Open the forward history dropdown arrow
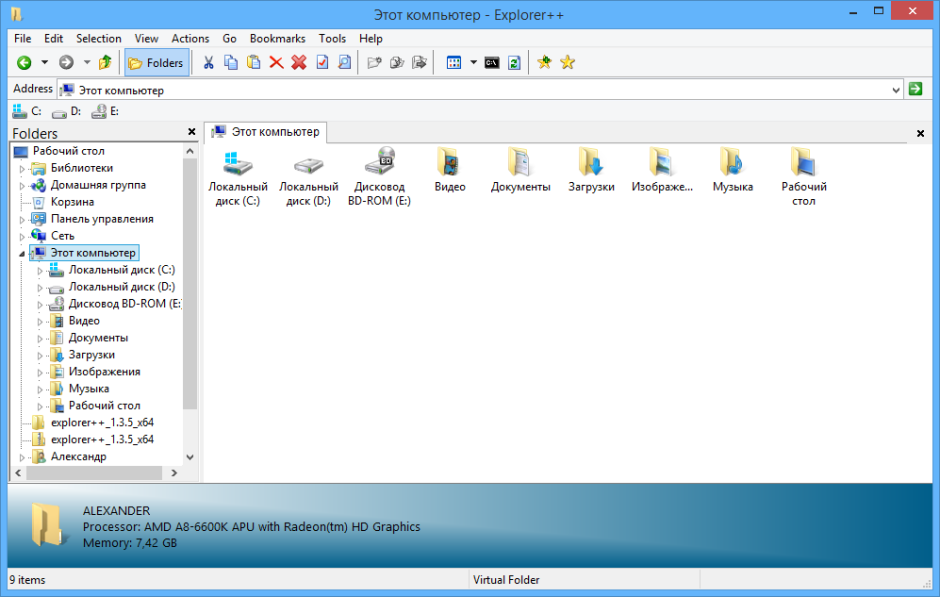The height and width of the screenshot is (597, 940). pyautogui.click(x=86, y=62)
